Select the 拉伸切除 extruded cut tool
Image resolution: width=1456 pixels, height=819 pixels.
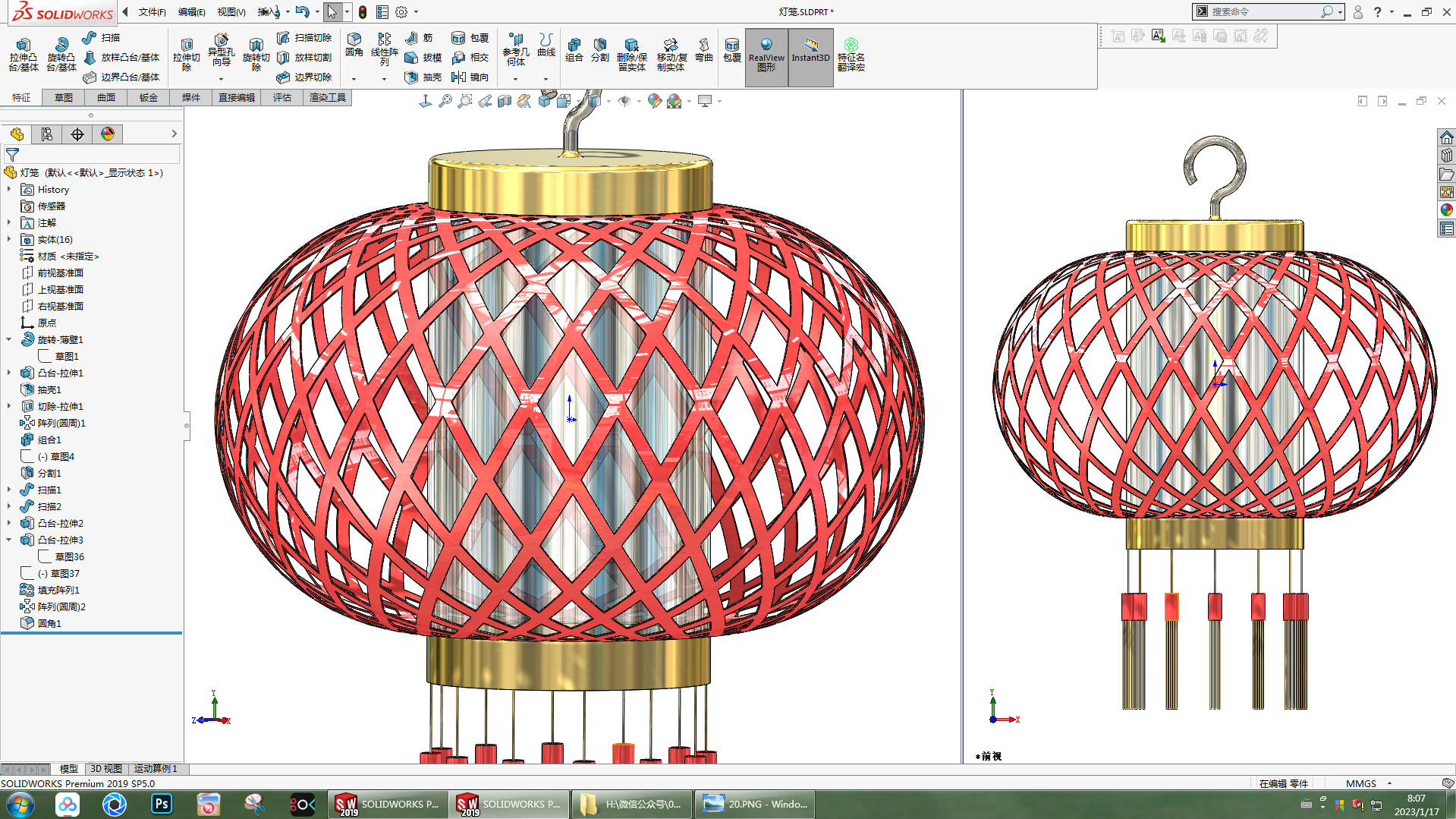[x=186, y=55]
